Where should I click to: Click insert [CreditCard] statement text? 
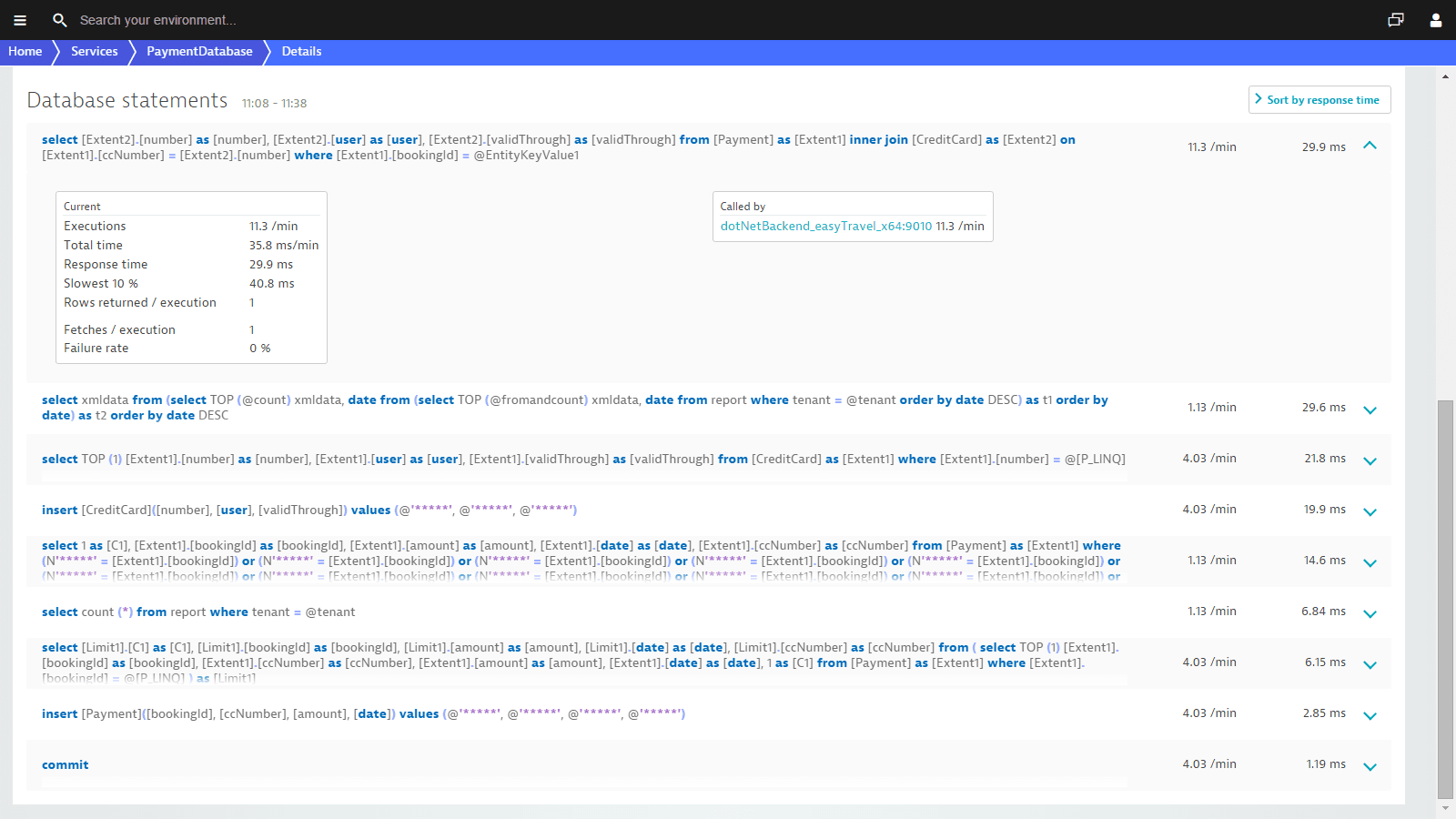(309, 511)
